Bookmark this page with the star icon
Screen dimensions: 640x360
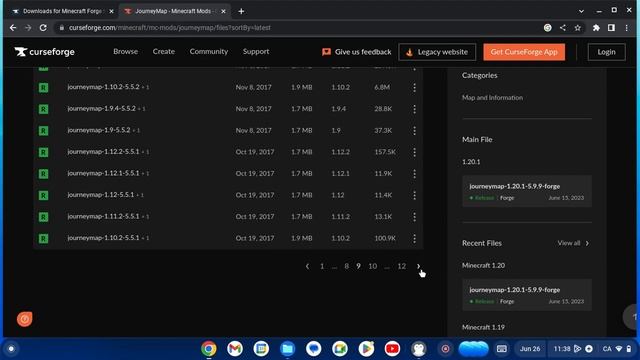click(x=578, y=28)
